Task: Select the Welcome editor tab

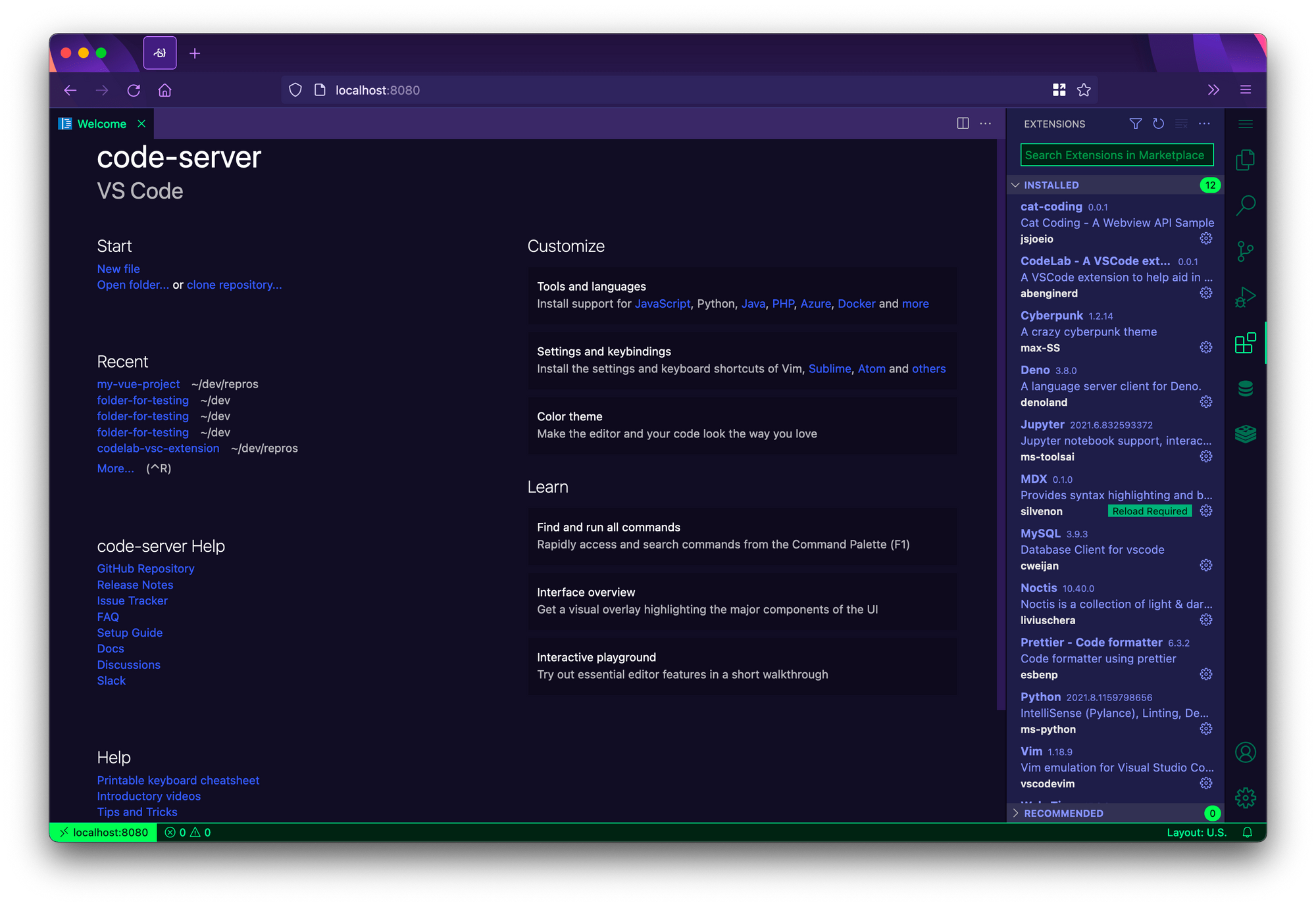Action: [x=101, y=124]
